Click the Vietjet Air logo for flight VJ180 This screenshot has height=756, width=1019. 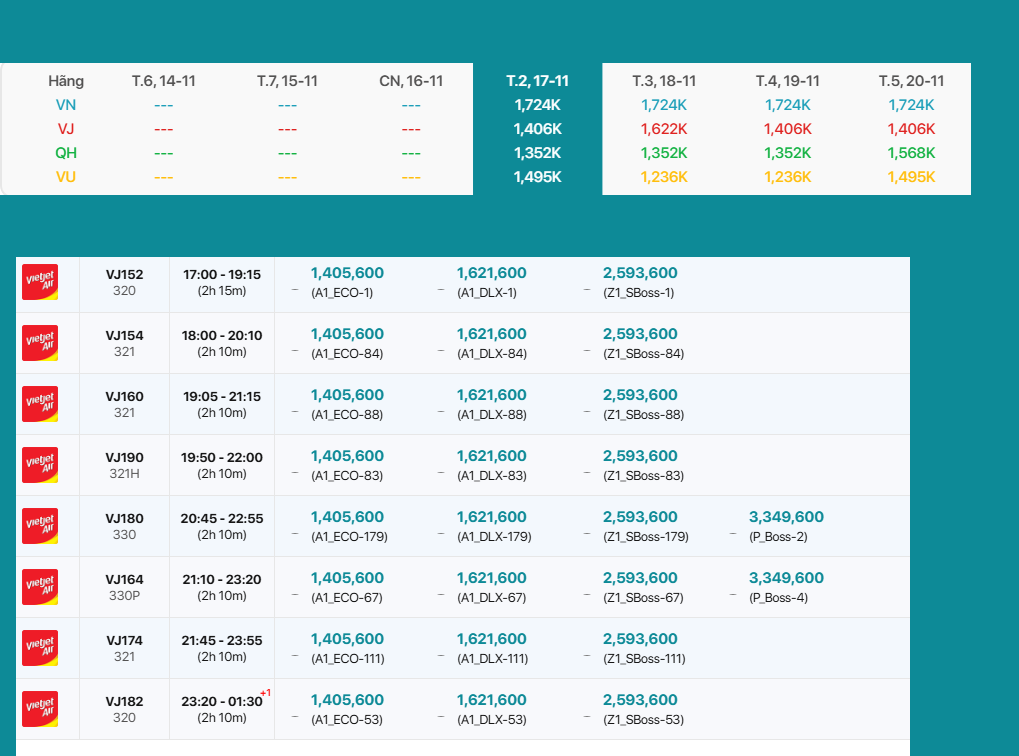40,526
